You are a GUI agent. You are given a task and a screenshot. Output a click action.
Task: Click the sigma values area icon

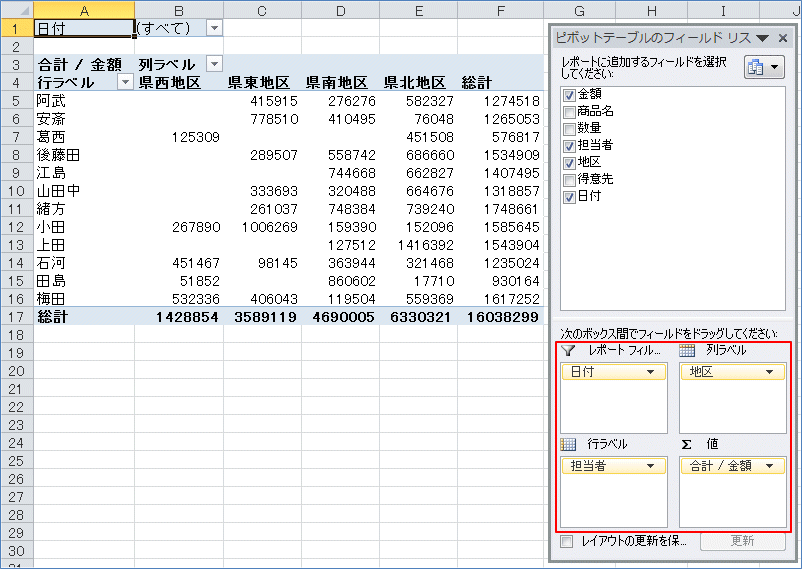point(687,443)
